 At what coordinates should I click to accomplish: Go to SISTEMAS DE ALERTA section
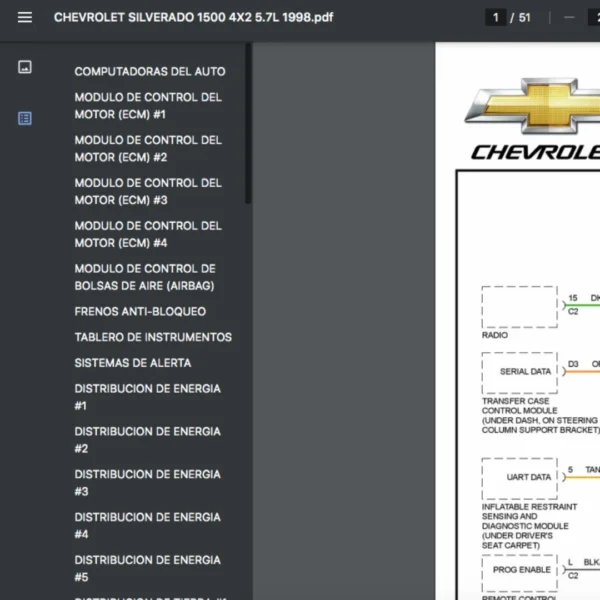pyautogui.click(x=133, y=363)
